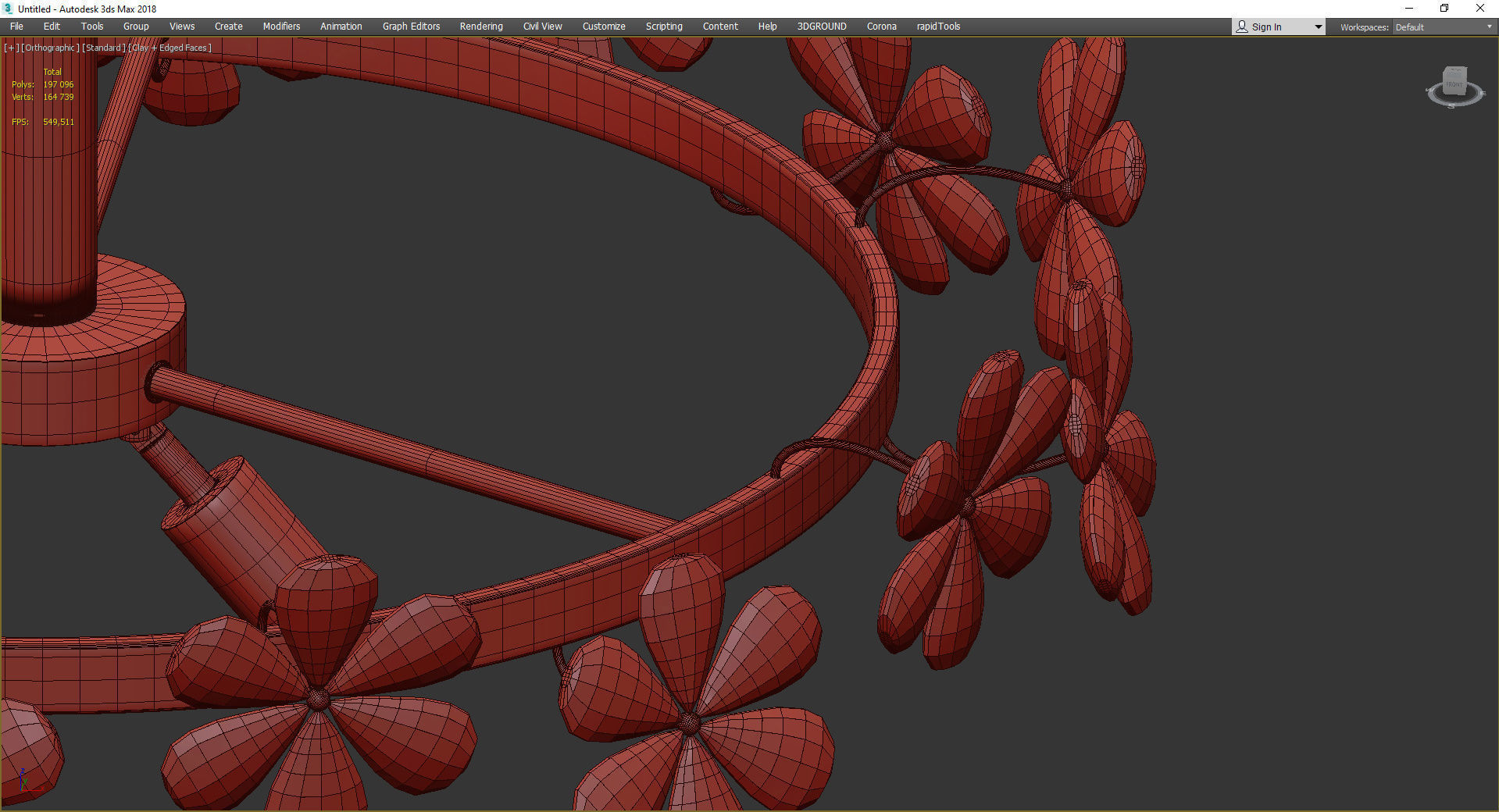Image resolution: width=1499 pixels, height=812 pixels.
Task: Open the Edit menu
Action: tap(52, 27)
